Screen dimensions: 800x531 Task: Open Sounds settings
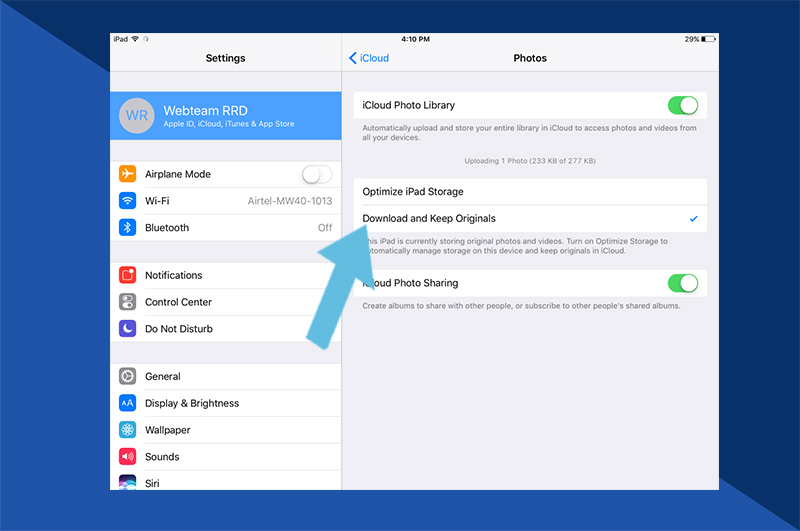point(226,457)
